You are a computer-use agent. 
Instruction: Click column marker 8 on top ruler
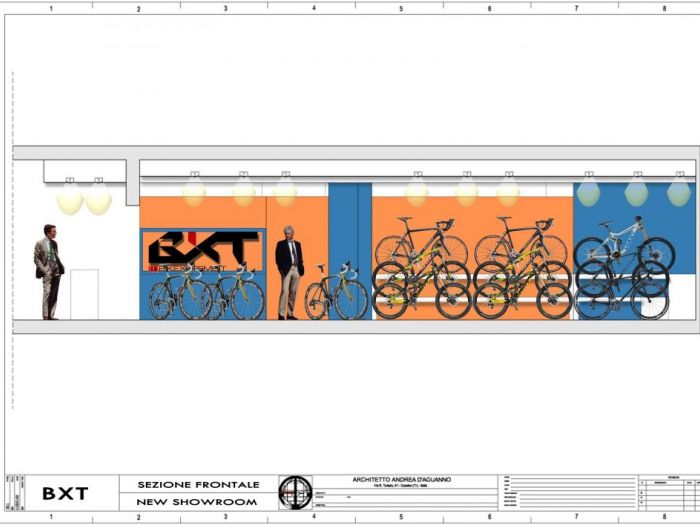pos(664,8)
